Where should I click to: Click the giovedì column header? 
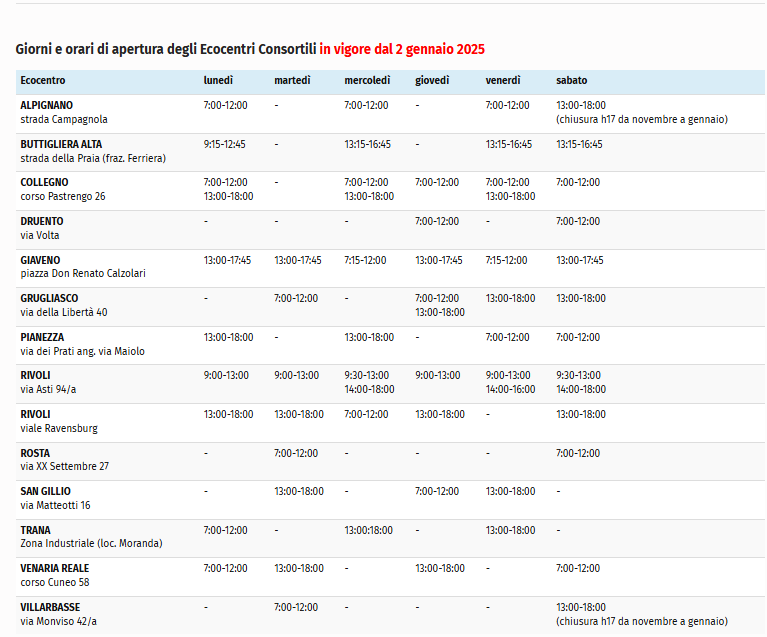(432, 80)
